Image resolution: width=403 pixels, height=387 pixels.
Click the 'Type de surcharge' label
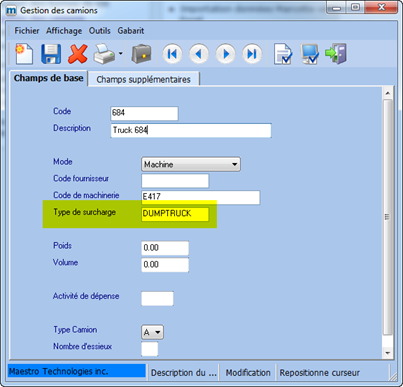click(x=85, y=212)
